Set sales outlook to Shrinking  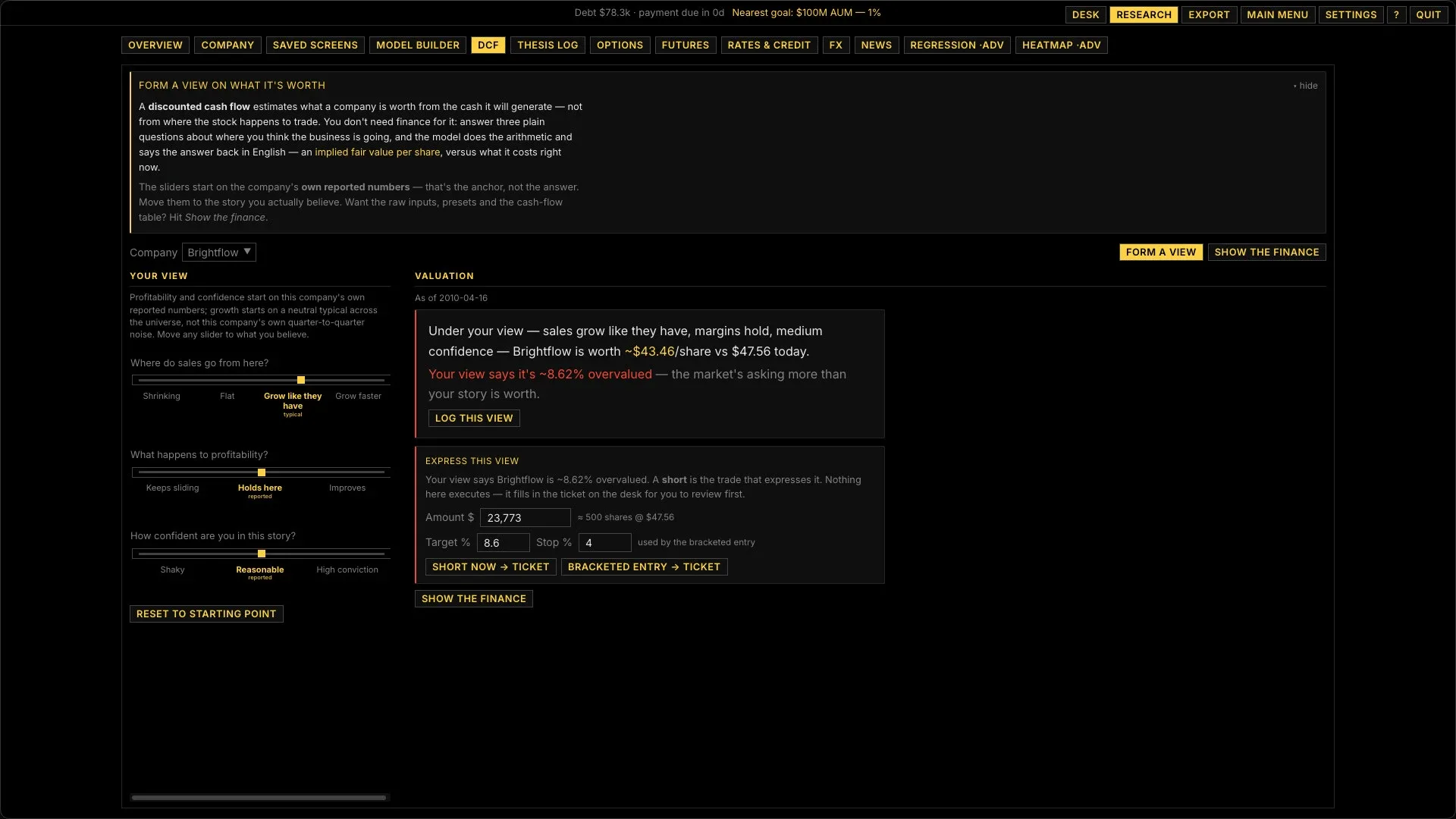[x=162, y=397]
